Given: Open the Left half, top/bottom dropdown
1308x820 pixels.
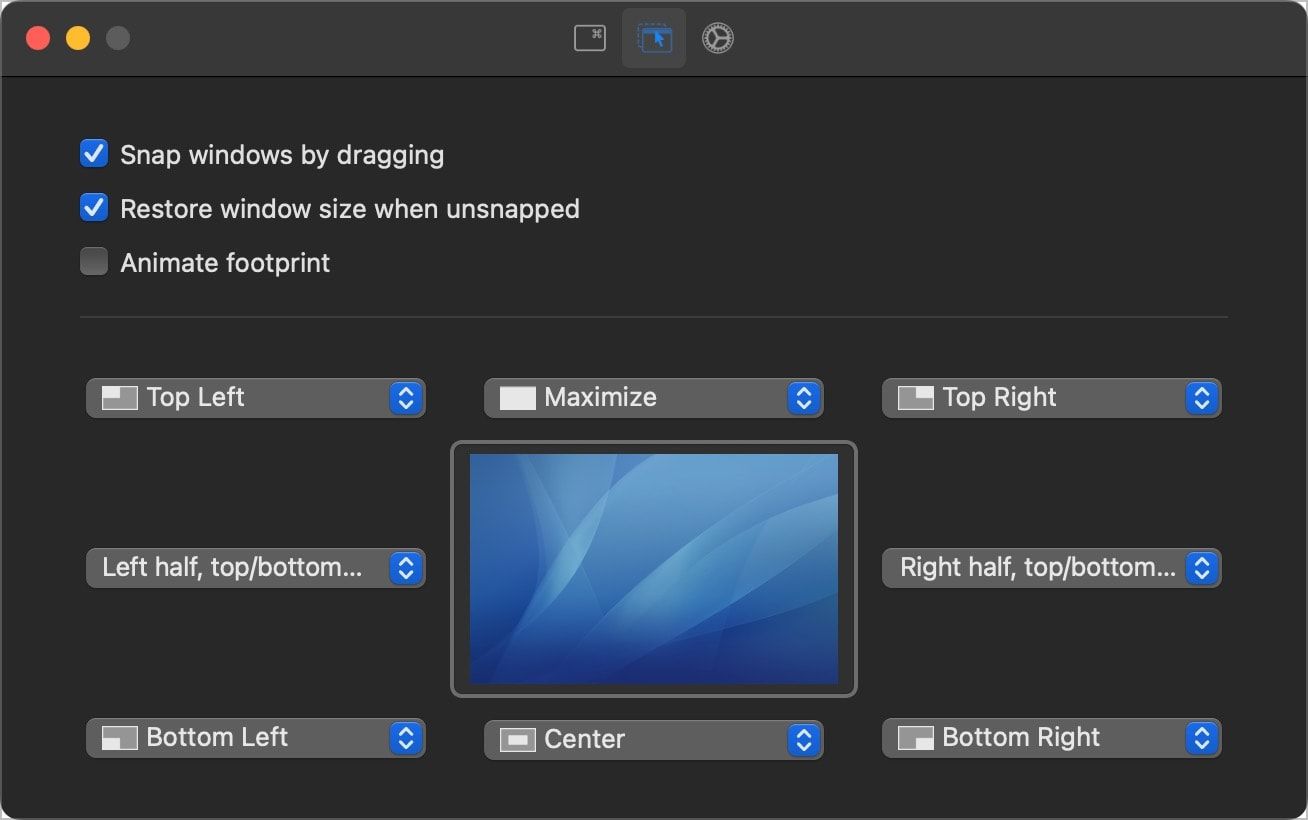Looking at the screenshot, I should [x=405, y=568].
